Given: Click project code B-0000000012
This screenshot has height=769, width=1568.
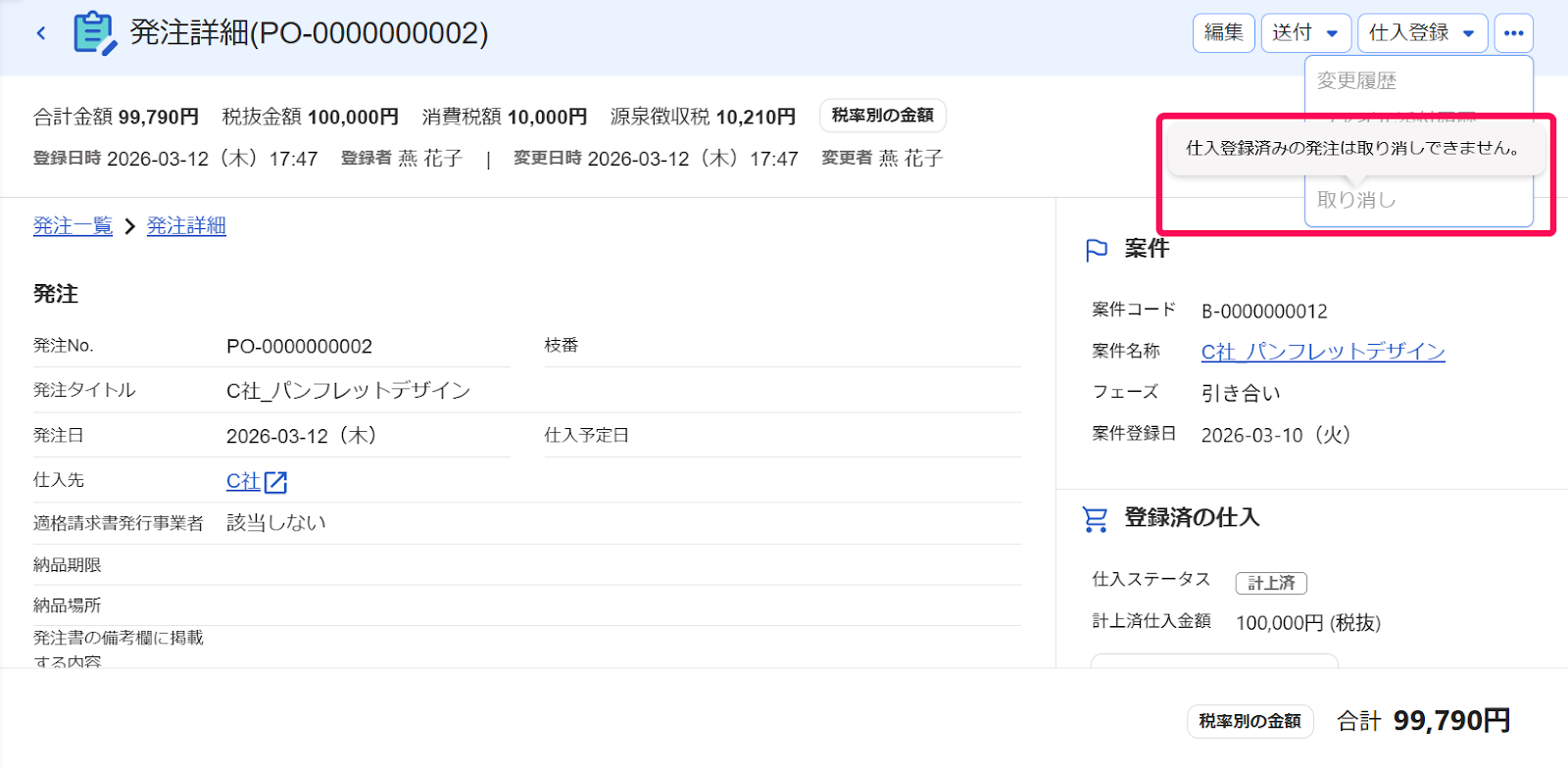Looking at the screenshot, I should coord(1264,312).
